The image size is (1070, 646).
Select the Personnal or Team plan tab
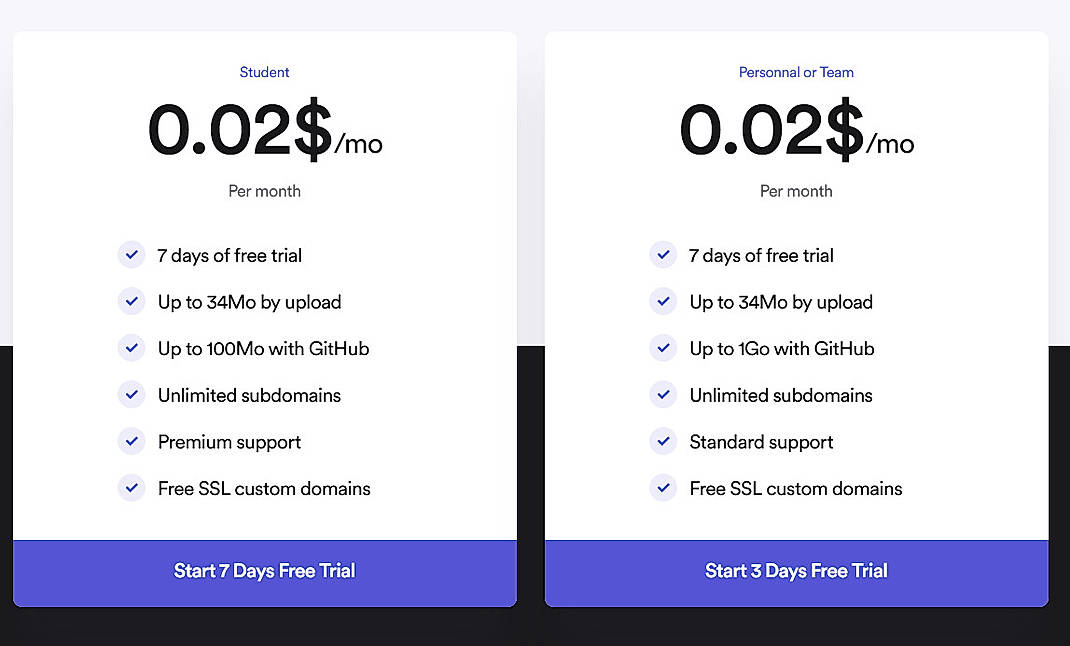[796, 71]
